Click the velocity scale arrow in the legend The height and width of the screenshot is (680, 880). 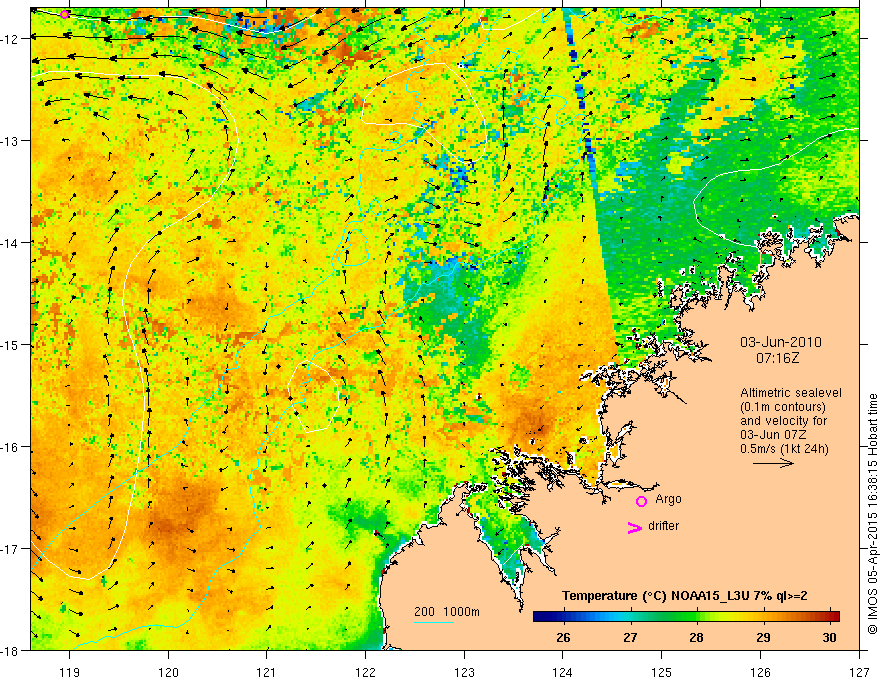(x=773, y=463)
